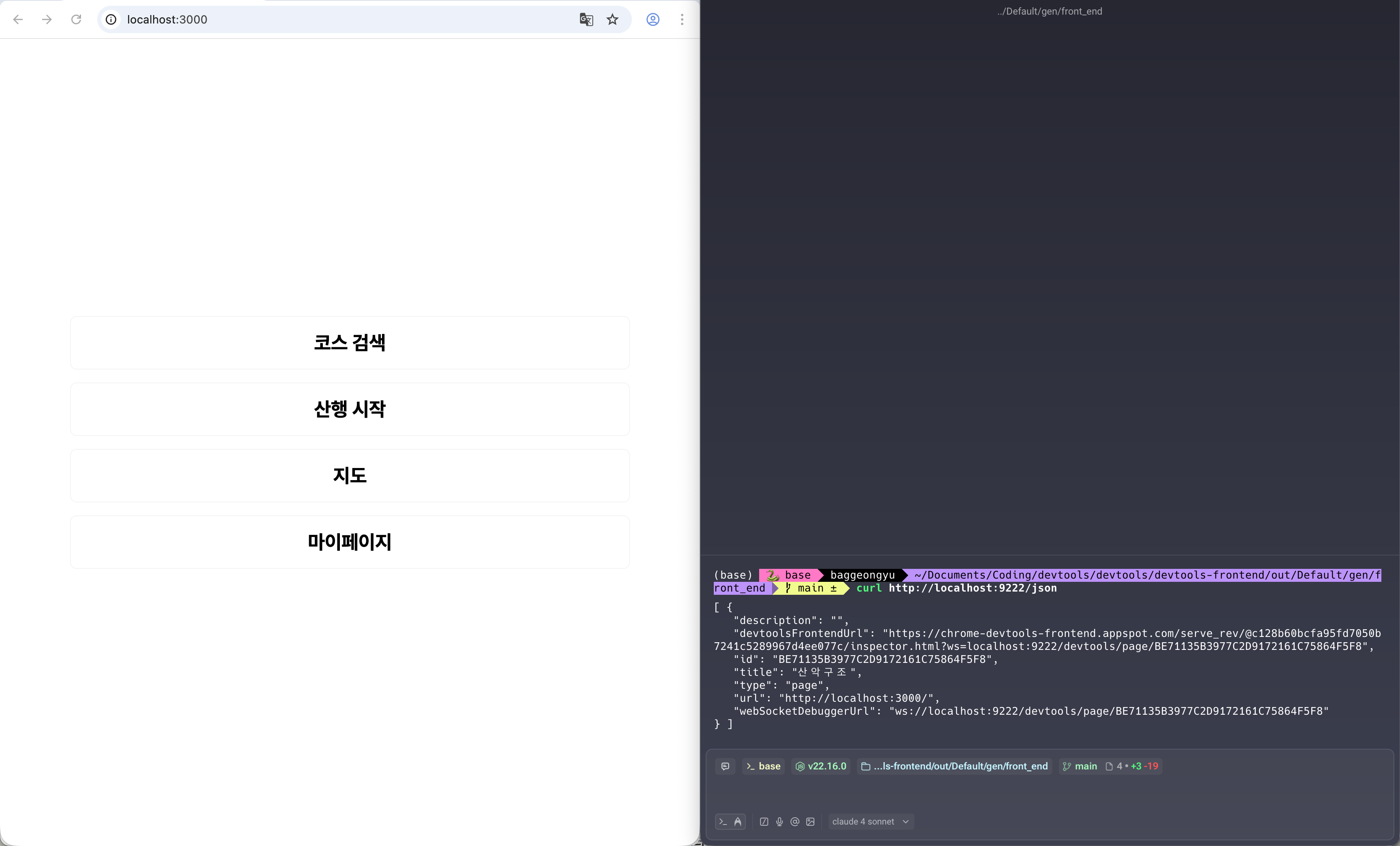Click the site information icon
The width and height of the screenshot is (1400, 846).
[111, 19]
